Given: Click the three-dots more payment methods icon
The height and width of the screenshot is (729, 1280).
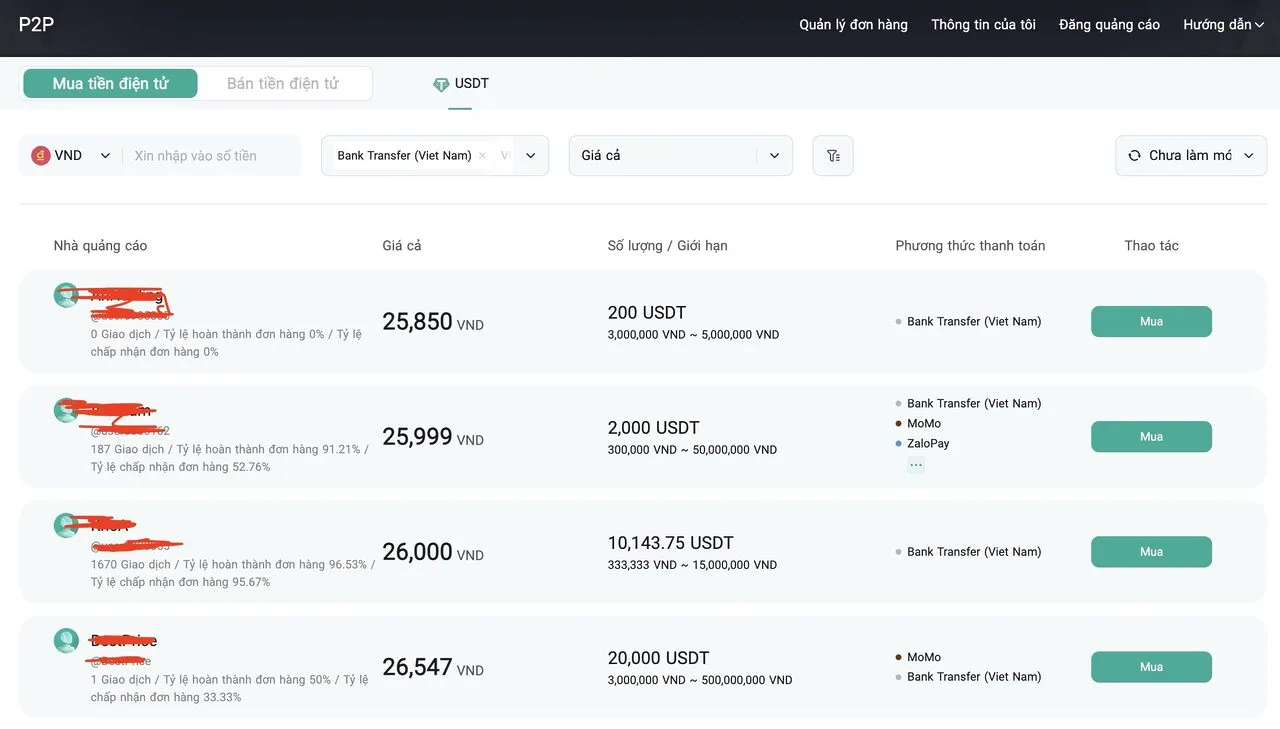Looking at the screenshot, I should [916, 465].
